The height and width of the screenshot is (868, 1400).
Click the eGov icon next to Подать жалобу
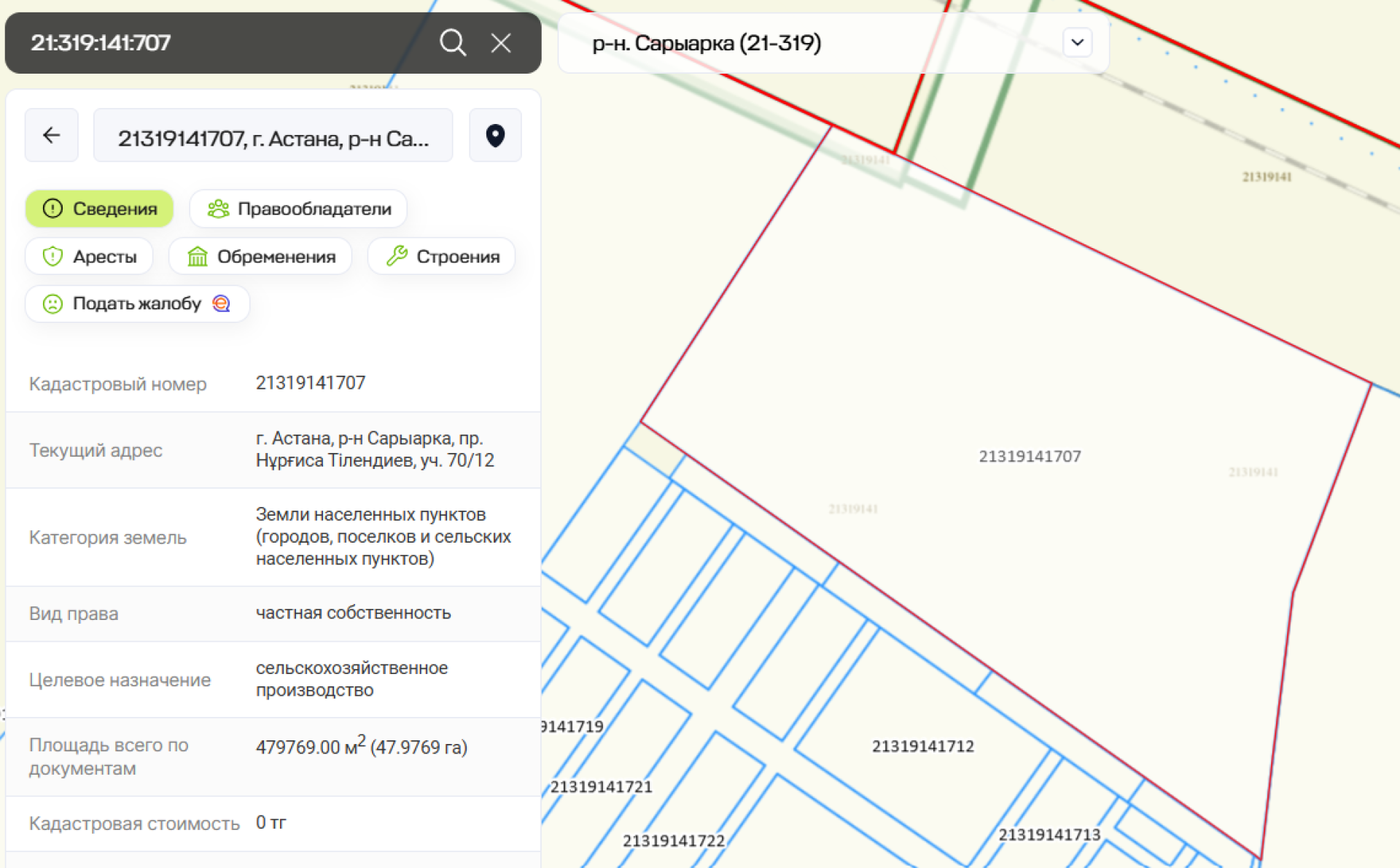click(221, 303)
